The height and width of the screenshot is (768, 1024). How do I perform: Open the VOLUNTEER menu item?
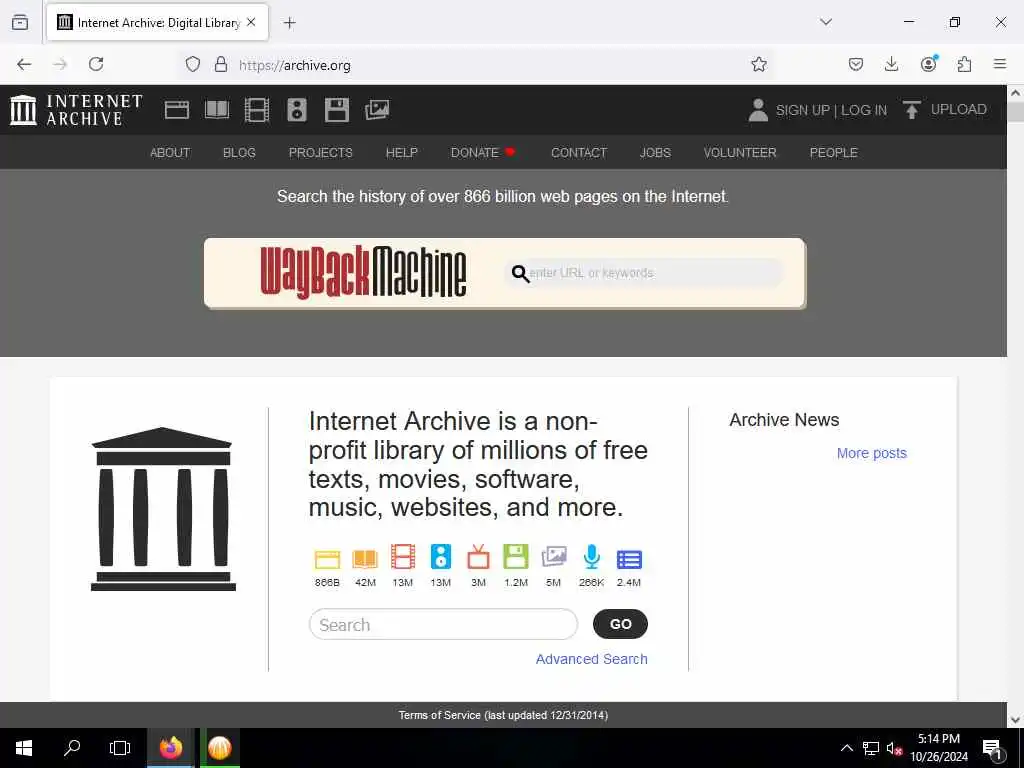[740, 152]
